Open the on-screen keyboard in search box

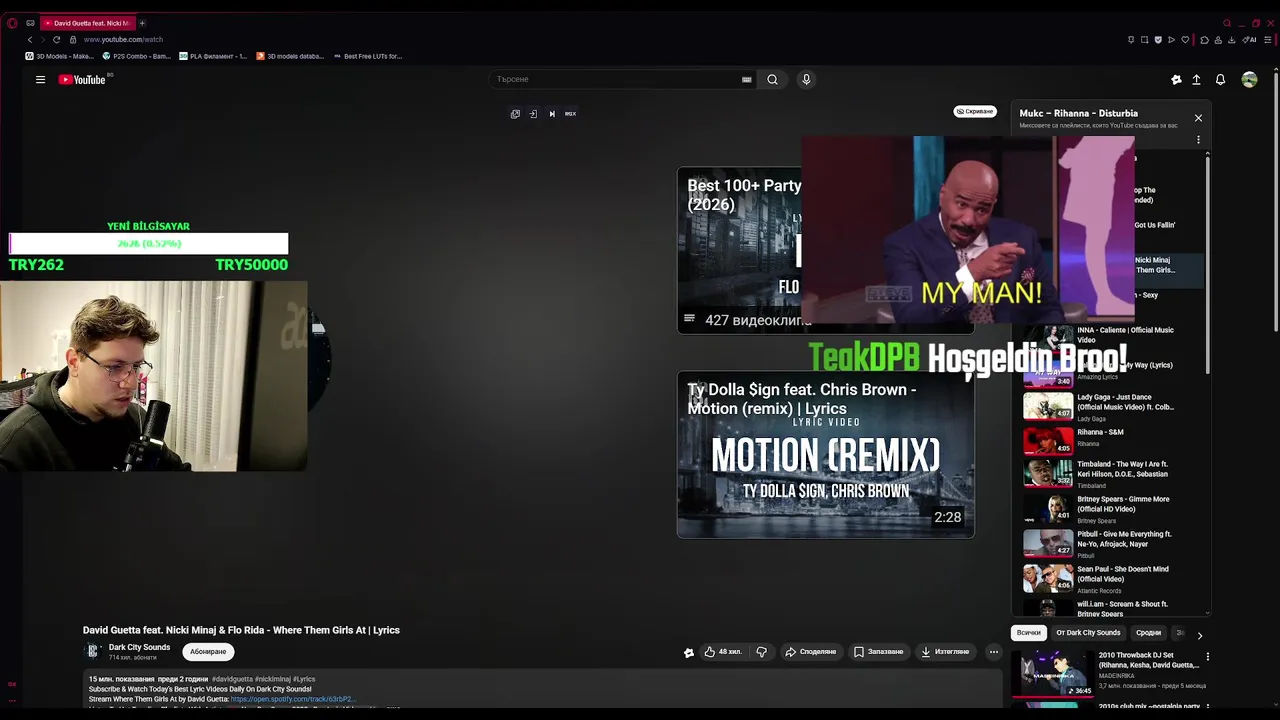746,80
